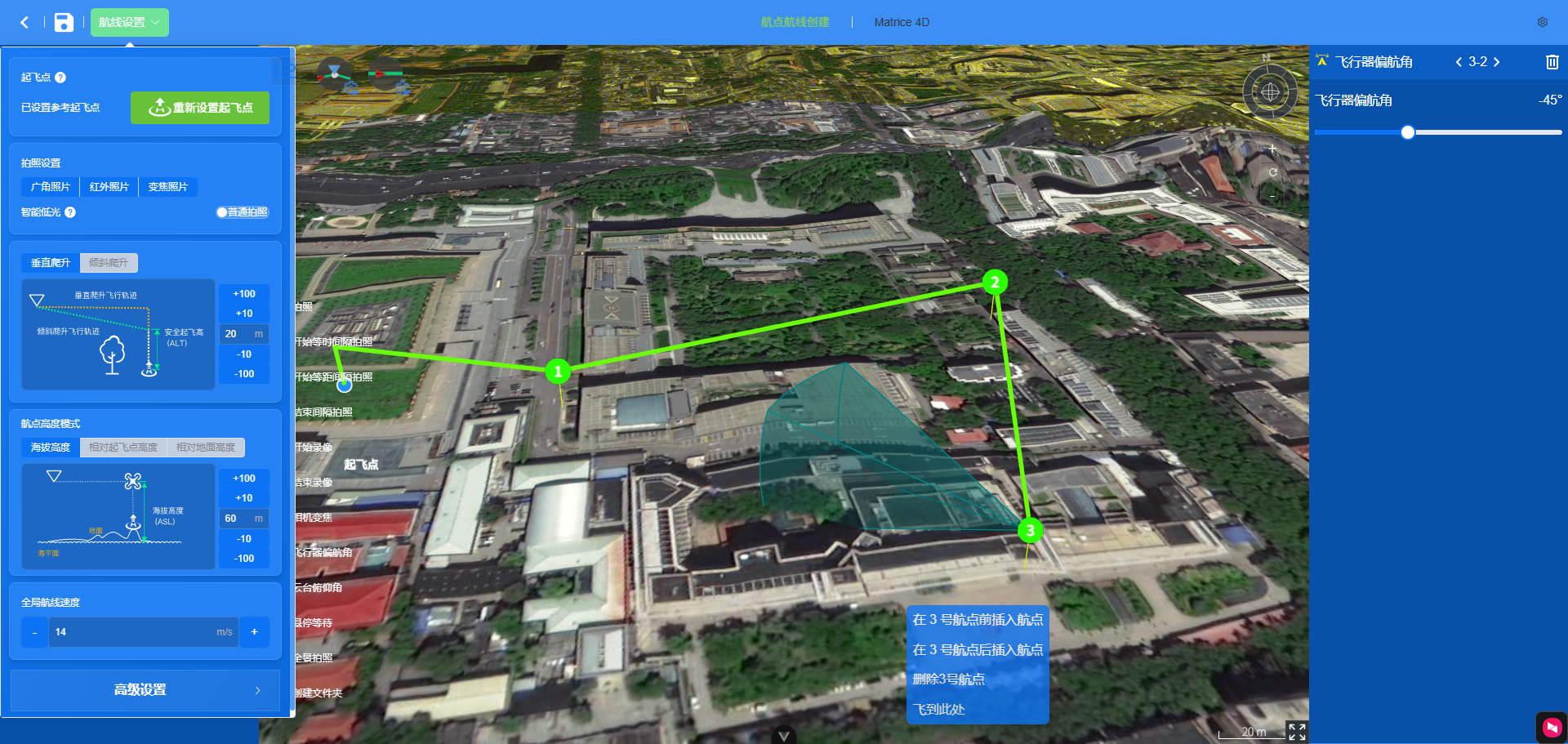Select 海拔高度 altitude mode
Viewport: 1568px width, 744px height.
[51, 448]
